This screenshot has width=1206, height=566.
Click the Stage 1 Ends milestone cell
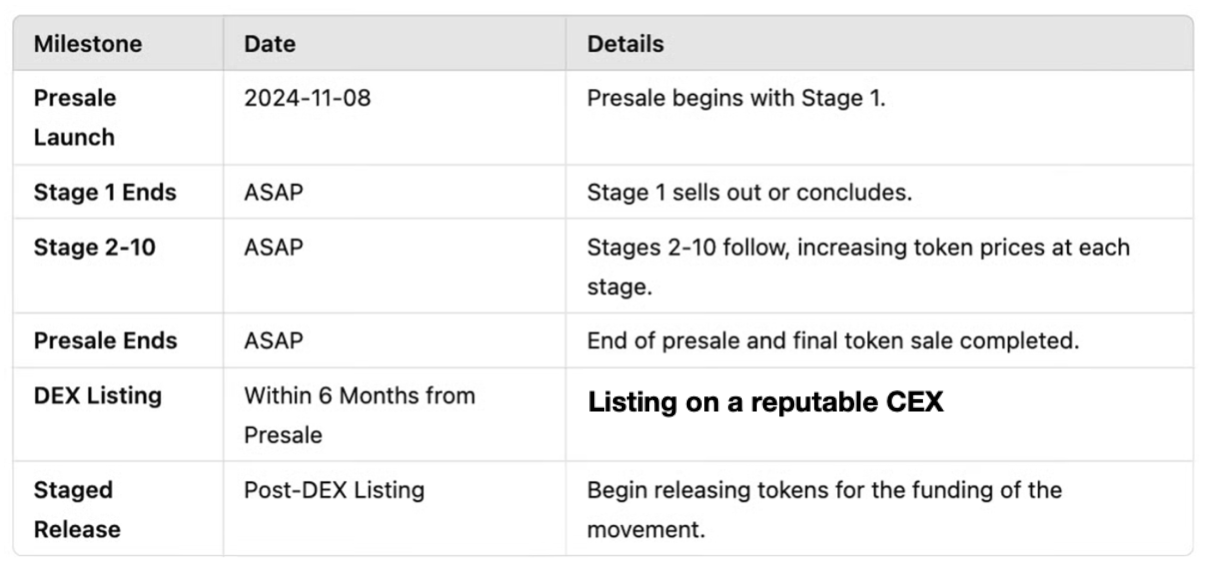(x=105, y=192)
